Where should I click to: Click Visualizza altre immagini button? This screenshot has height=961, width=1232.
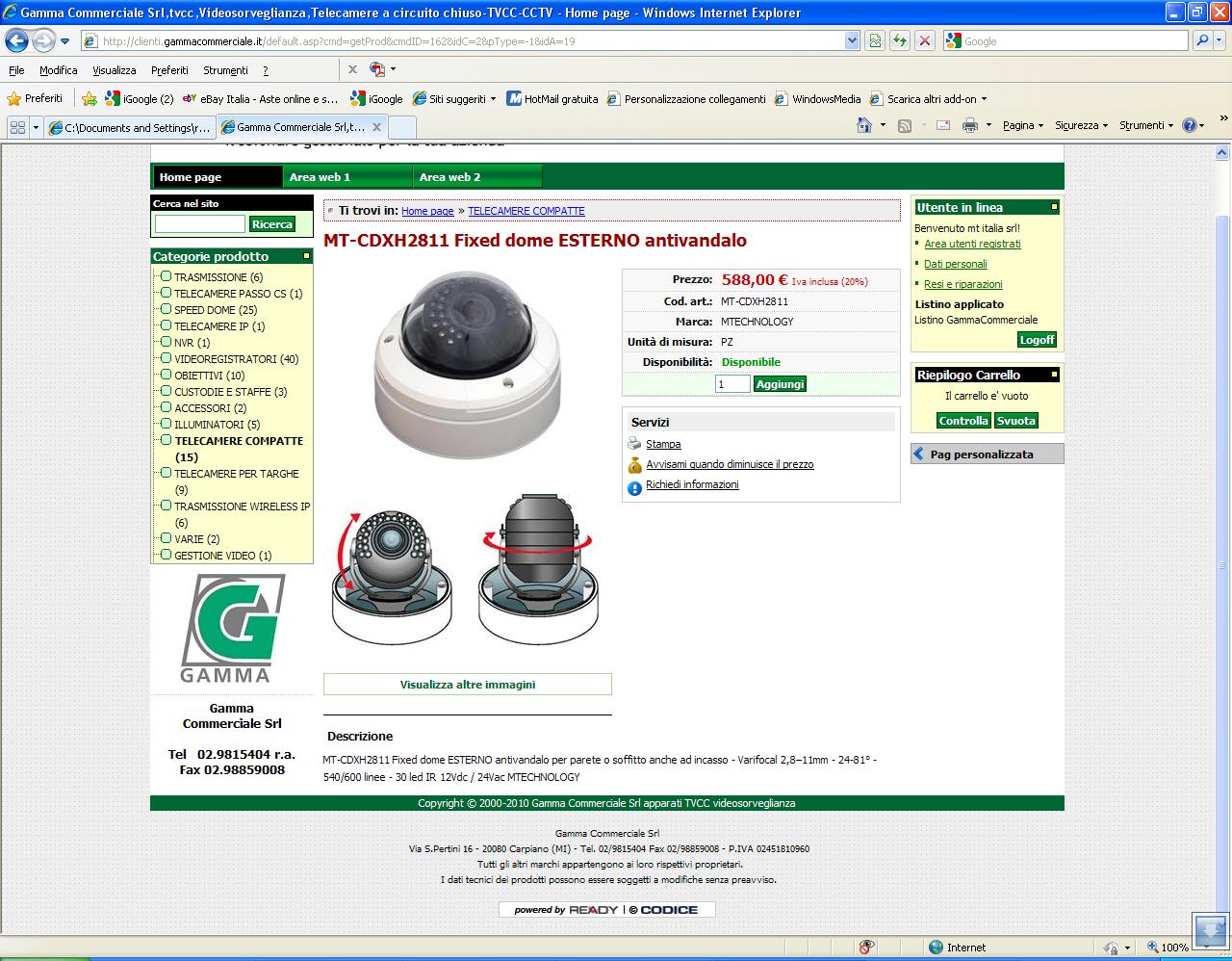468,685
